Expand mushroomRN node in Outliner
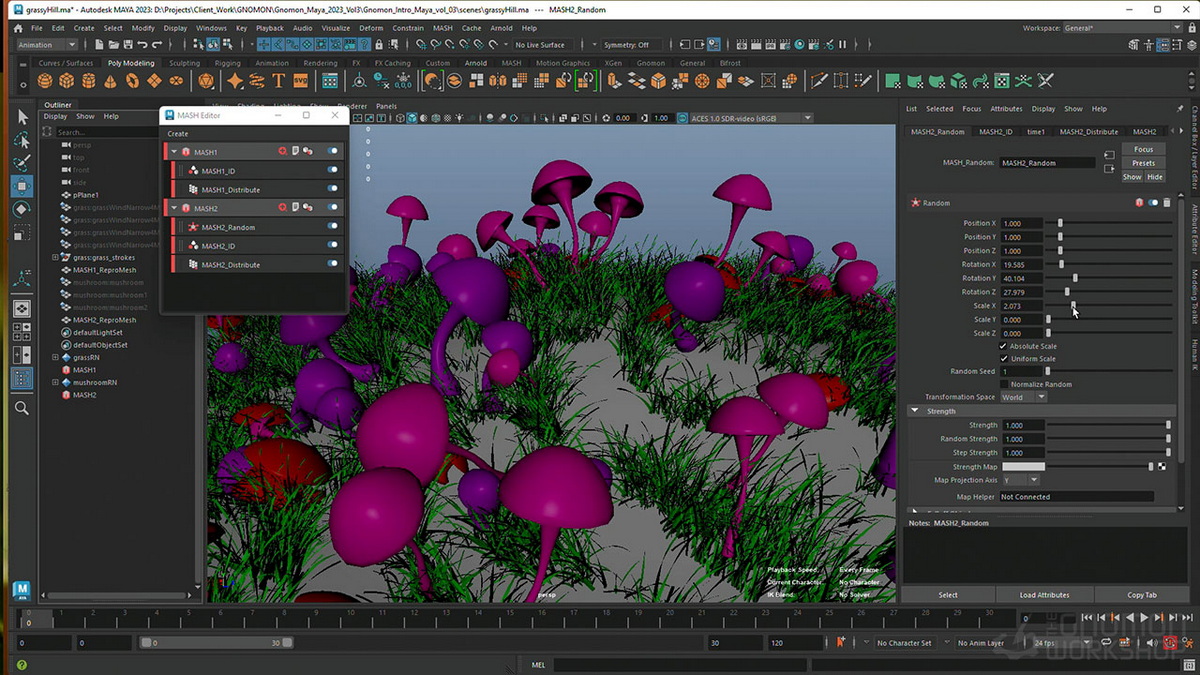The height and width of the screenshot is (675, 1200). (56, 382)
